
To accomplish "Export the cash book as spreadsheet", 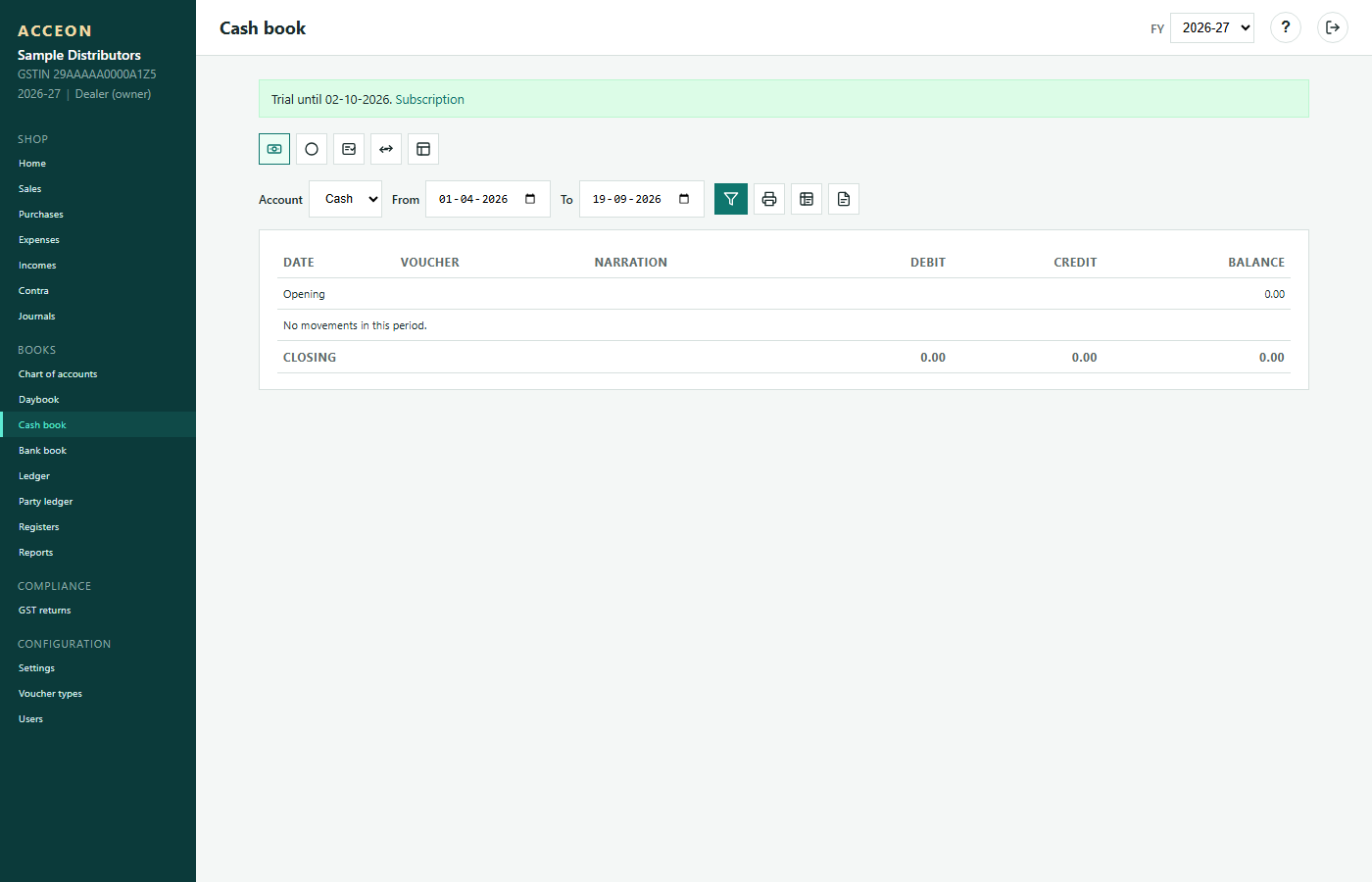I will click(x=807, y=199).
